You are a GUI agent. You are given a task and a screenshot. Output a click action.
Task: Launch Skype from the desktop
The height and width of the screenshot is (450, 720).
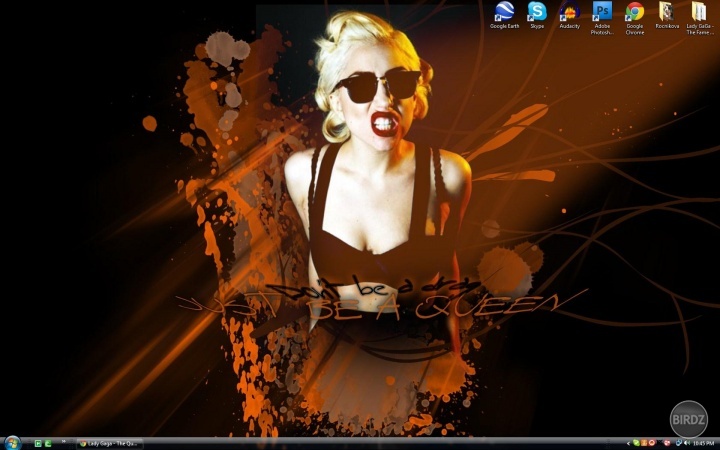pos(537,15)
